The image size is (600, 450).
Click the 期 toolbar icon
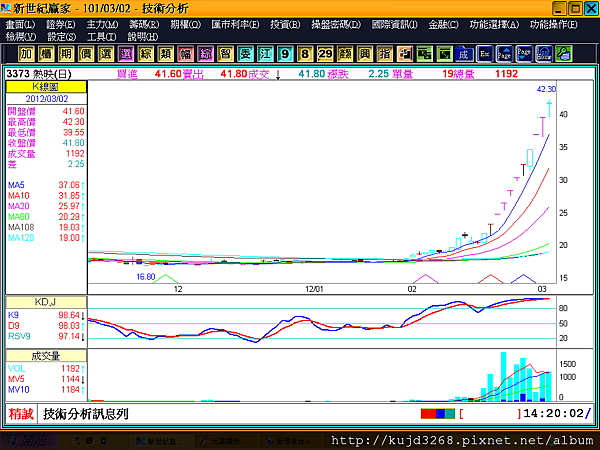(66, 54)
